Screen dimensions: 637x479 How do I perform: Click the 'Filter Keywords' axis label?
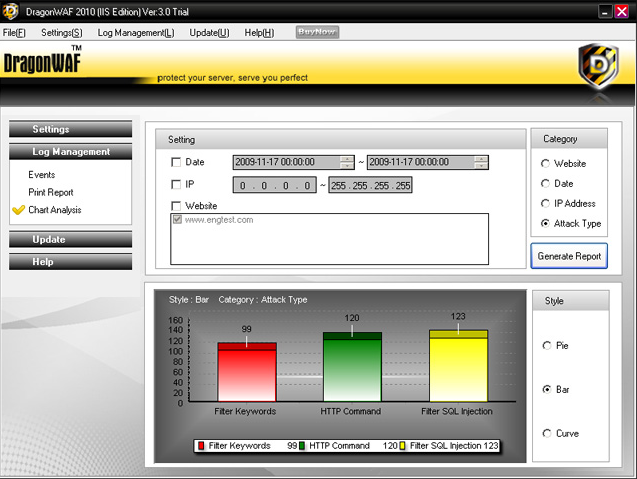245,411
